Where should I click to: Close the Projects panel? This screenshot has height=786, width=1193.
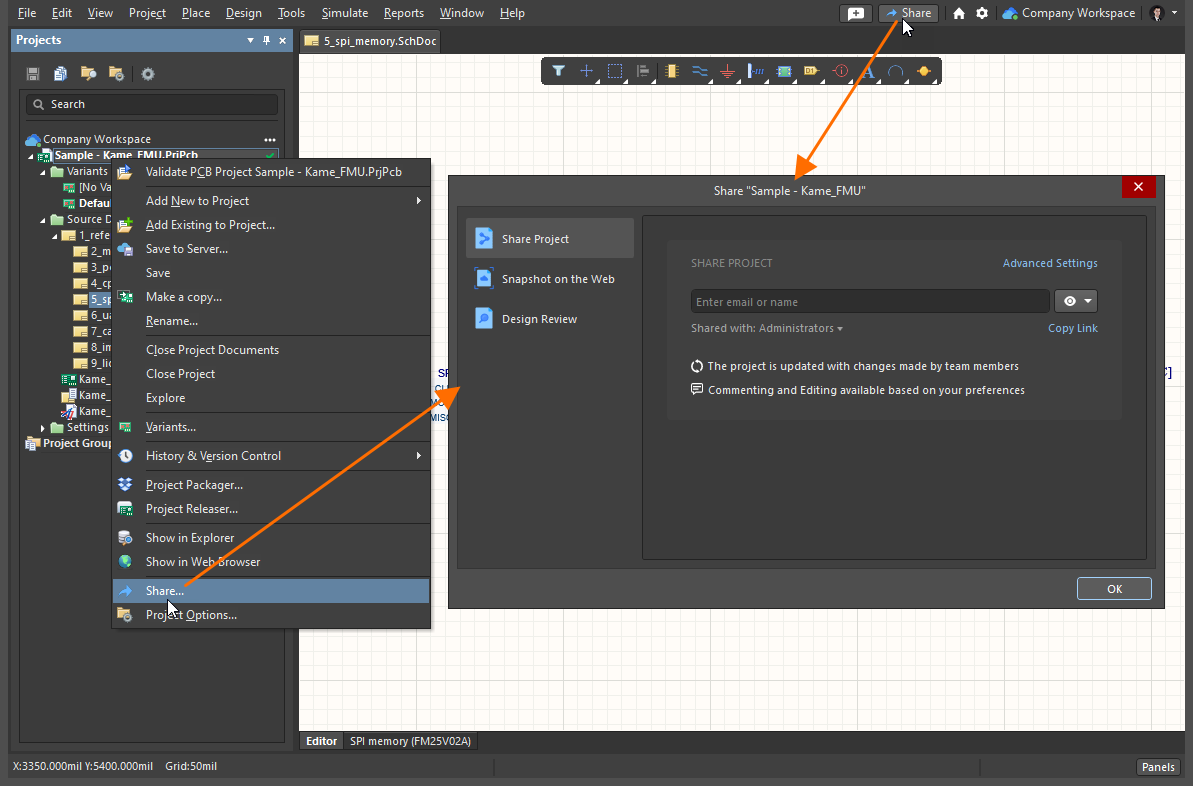(x=283, y=40)
